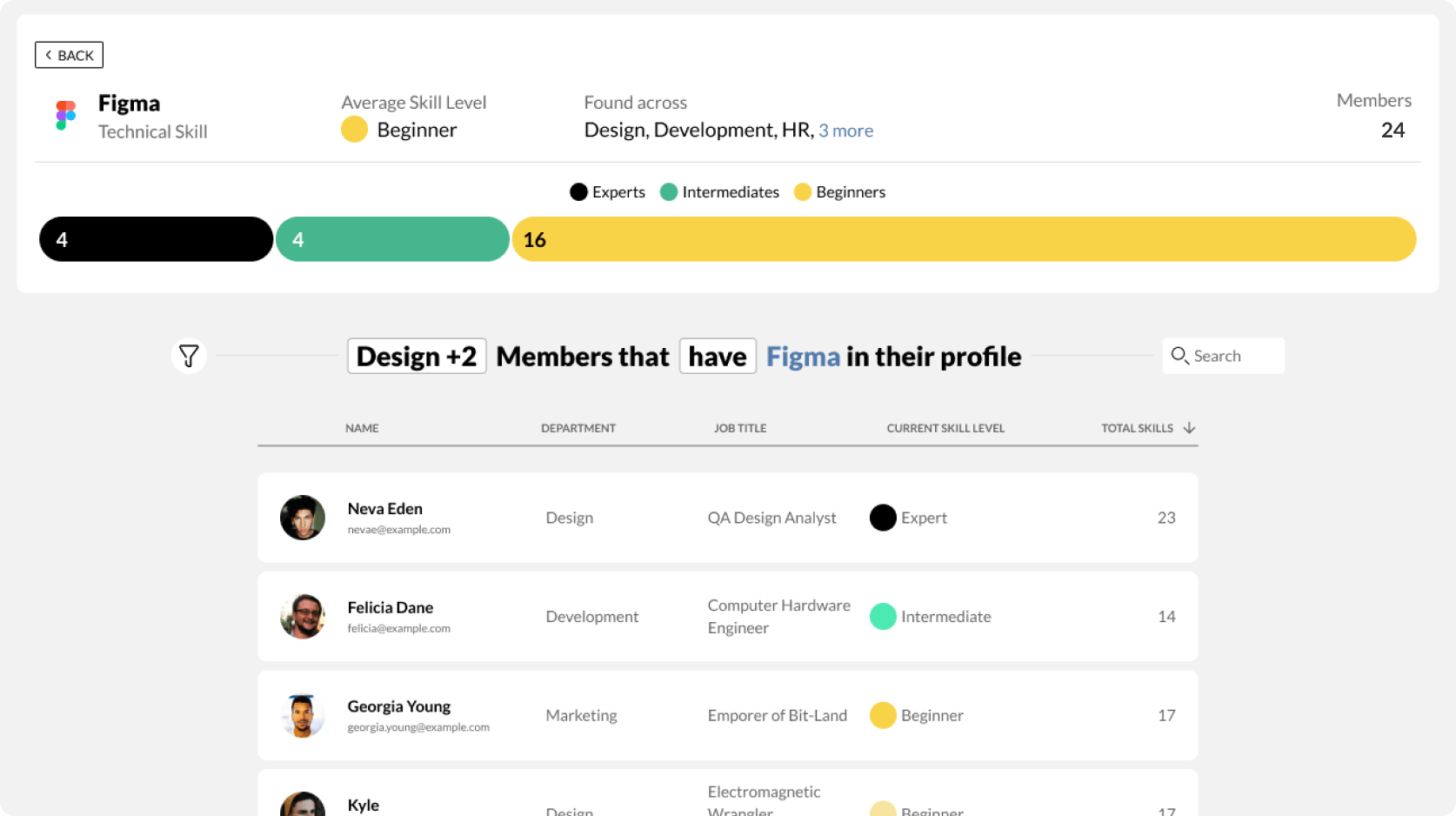
Task: Open the Design +2 department filter
Action: click(x=417, y=356)
